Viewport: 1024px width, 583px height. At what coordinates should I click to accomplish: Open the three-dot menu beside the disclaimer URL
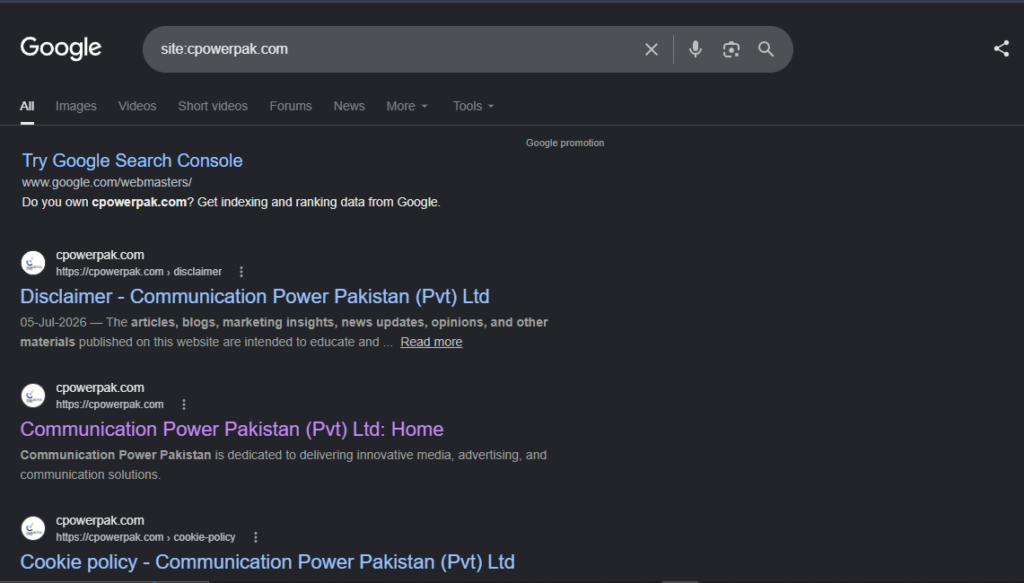point(241,272)
